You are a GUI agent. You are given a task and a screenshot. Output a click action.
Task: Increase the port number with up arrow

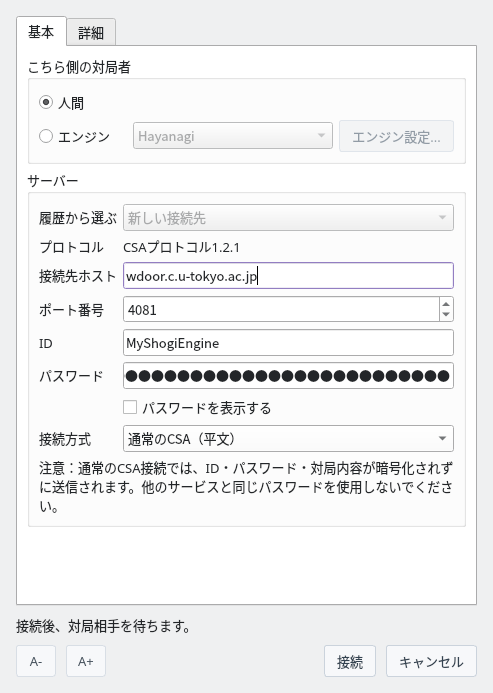pos(446,303)
